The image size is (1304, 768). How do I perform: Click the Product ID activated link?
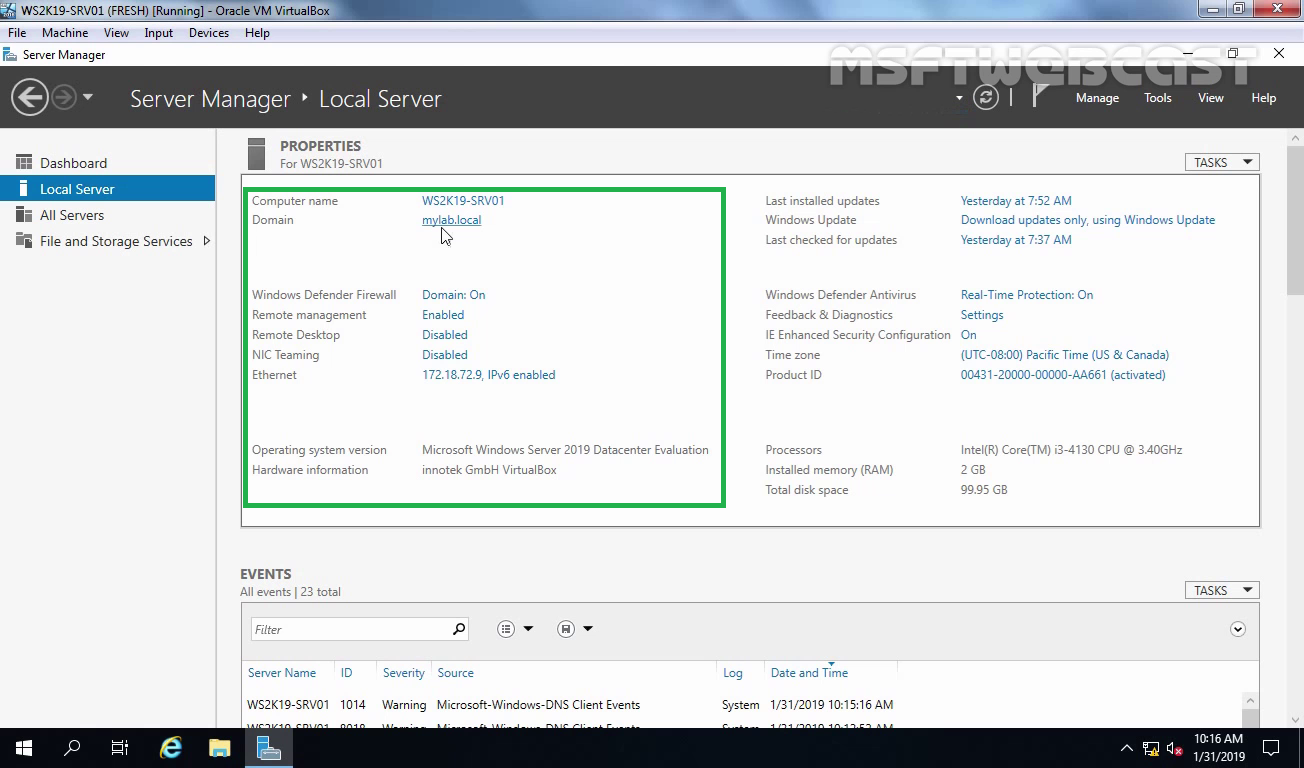click(x=1063, y=375)
